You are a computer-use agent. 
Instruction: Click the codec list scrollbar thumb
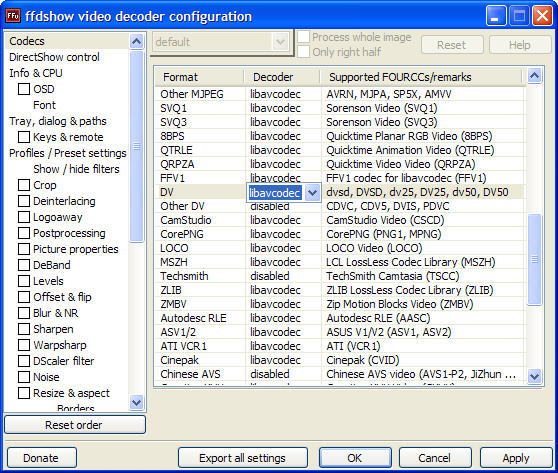tap(535, 259)
